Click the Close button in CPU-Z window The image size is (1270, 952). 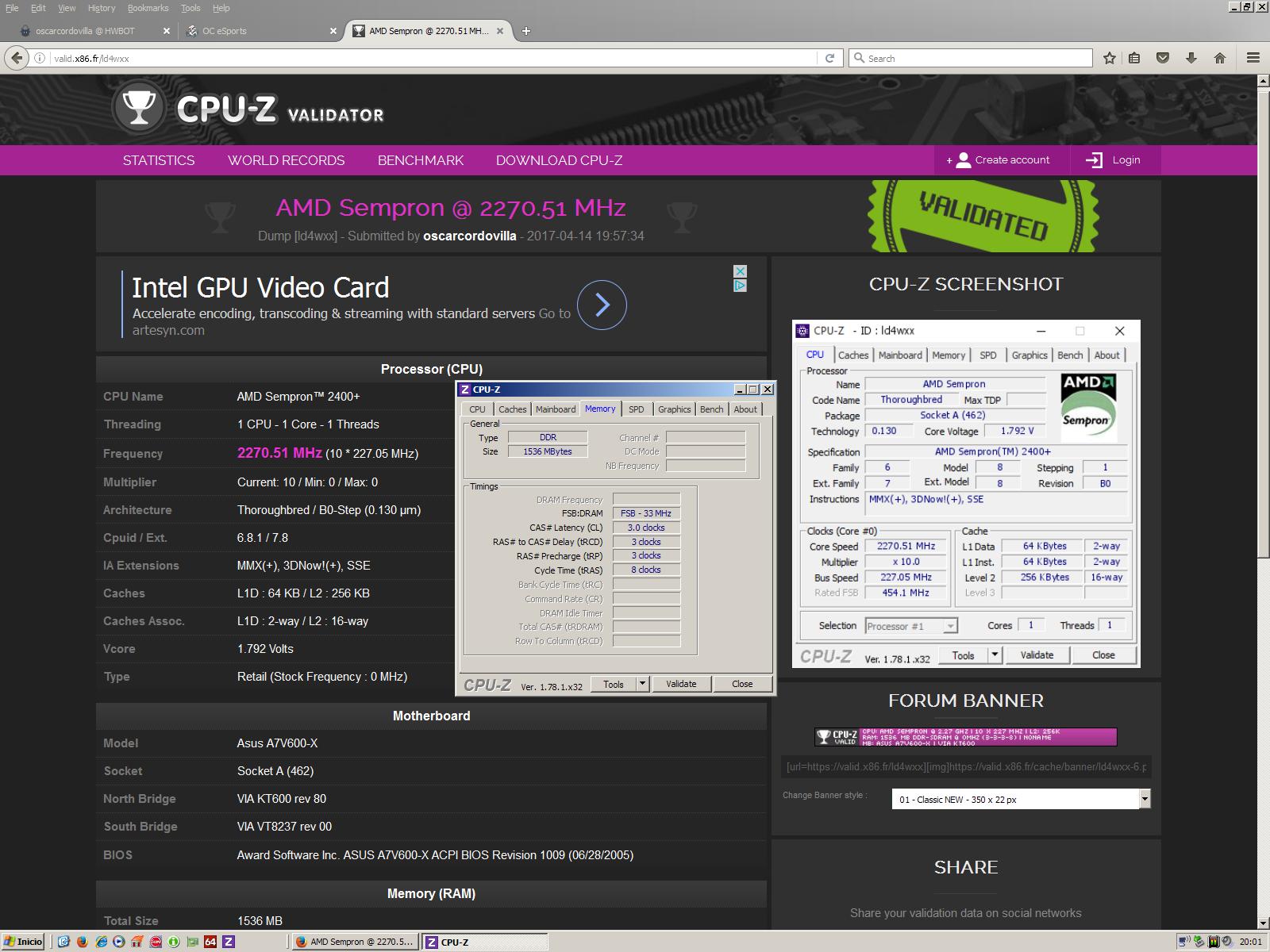coord(742,684)
